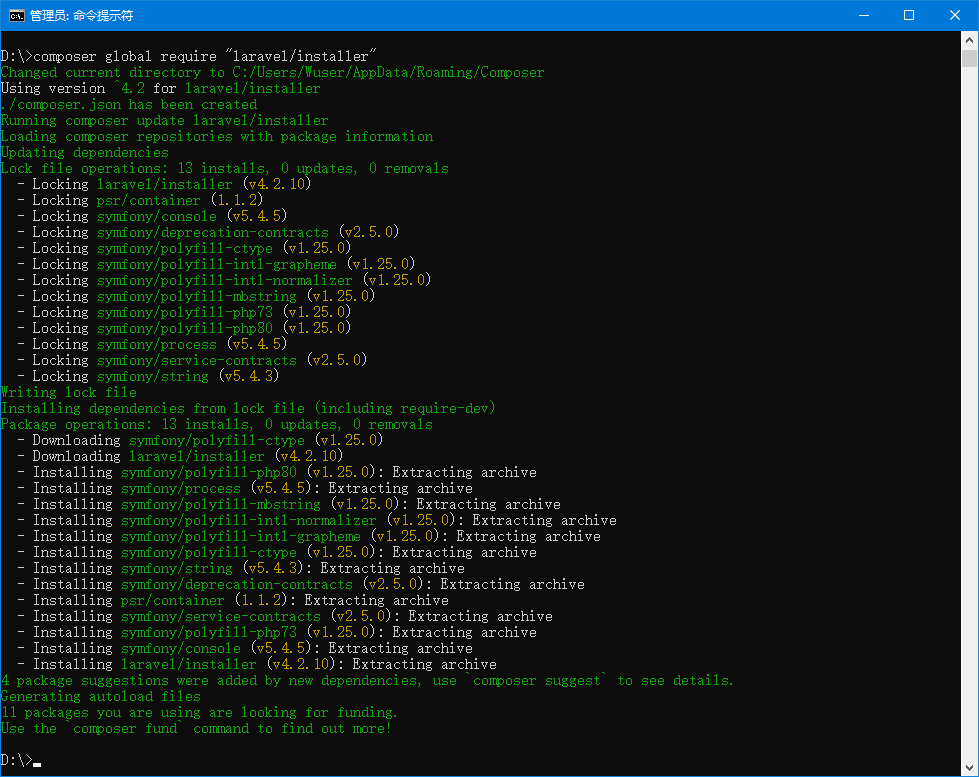Click 'Locking symfony/polyfill-ctype (v1.25.0)' line
Image resolution: width=979 pixels, height=777 pixels.
184,248
